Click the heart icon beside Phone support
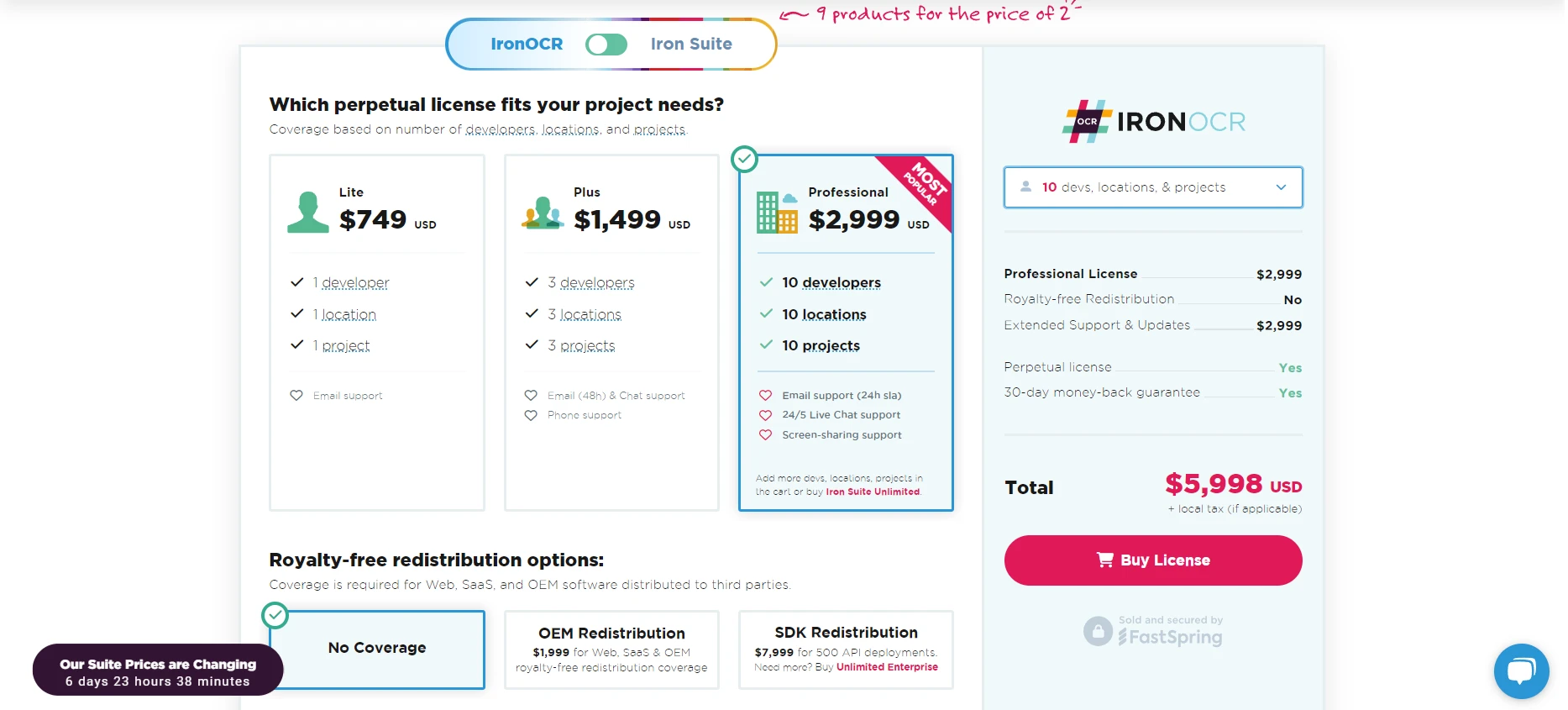The height and width of the screenshot is (710, 1568). click(x=531, y=416)
